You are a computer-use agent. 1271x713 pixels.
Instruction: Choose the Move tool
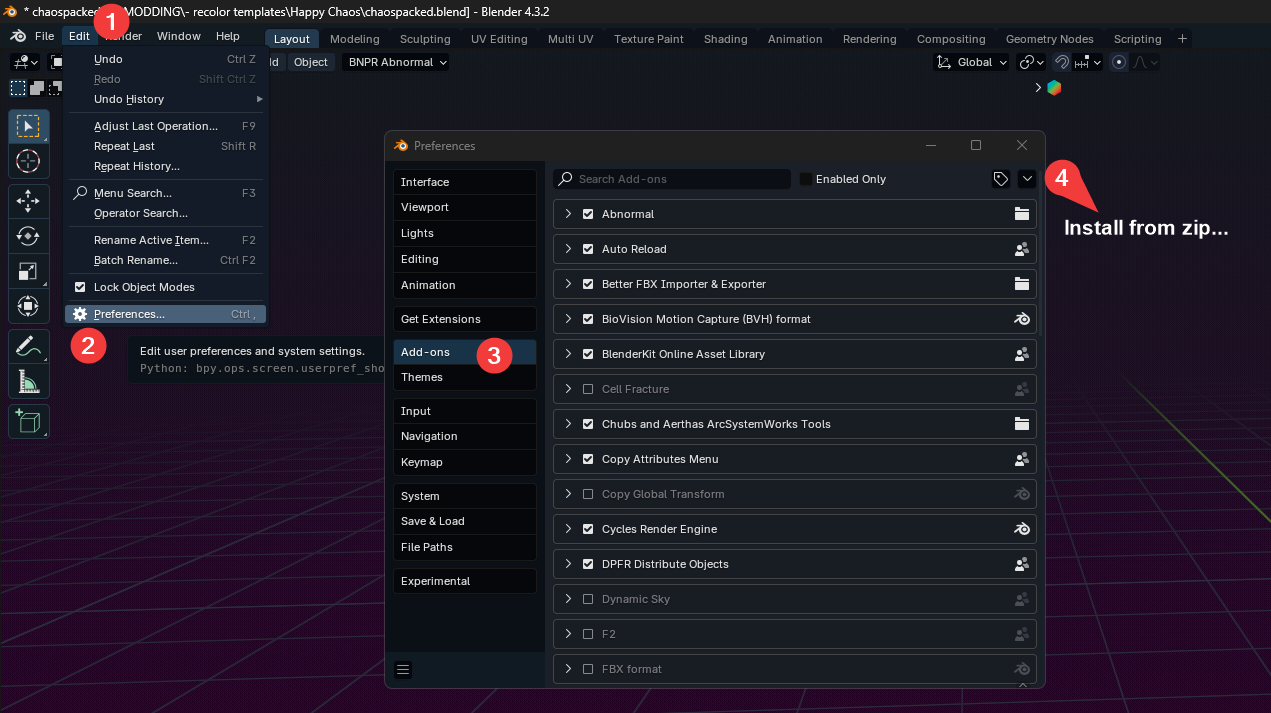(28, 202)
